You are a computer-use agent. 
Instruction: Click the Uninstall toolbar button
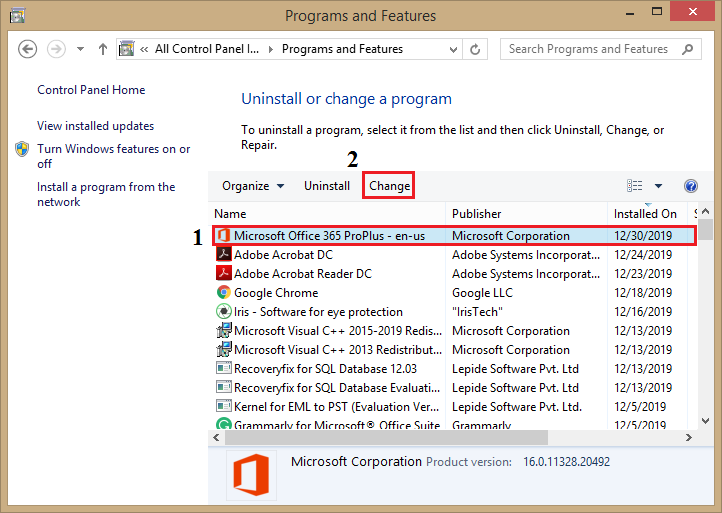327,186
